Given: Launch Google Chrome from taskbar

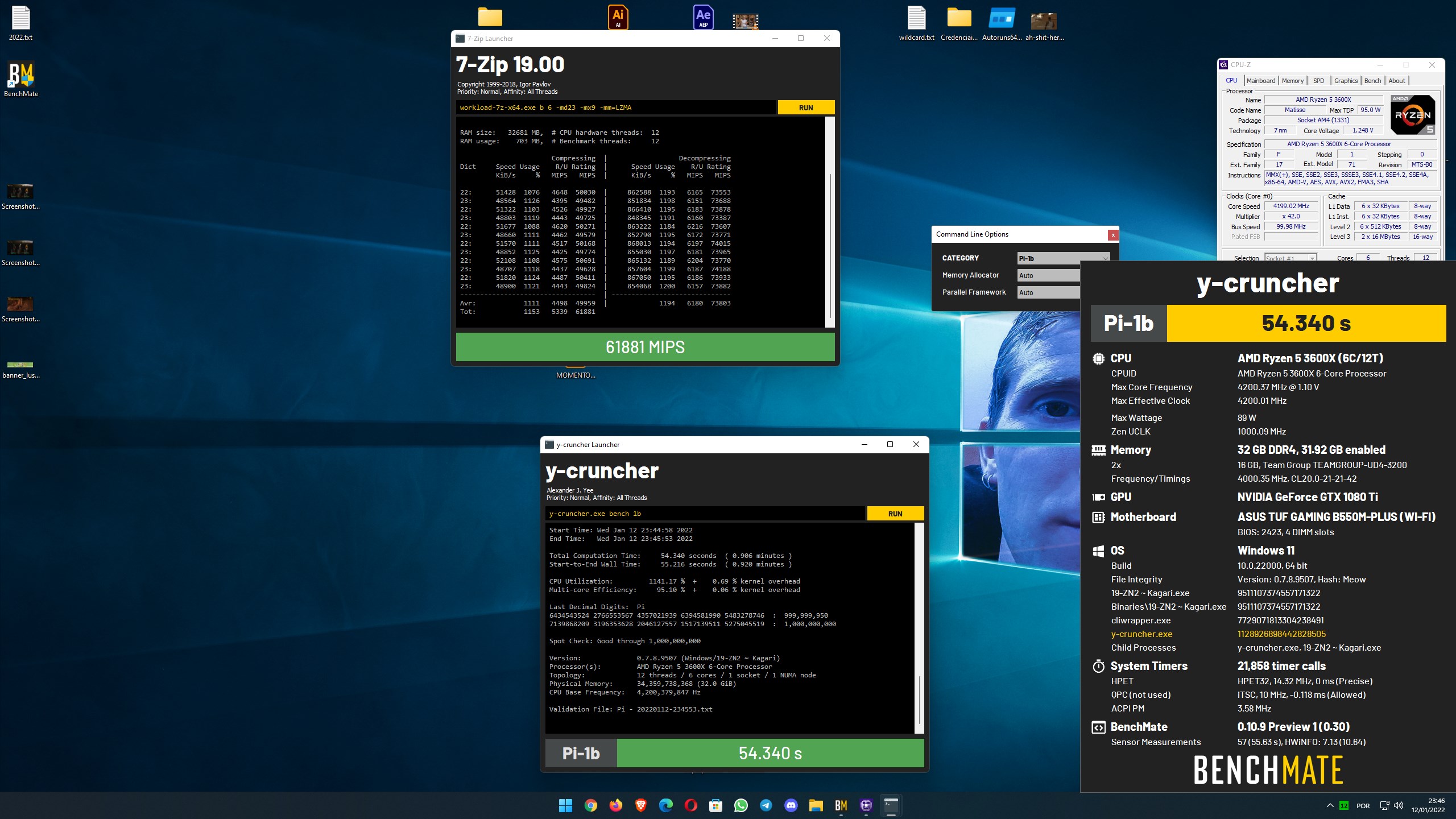Looking at the screenshot, I should [590, 805].
